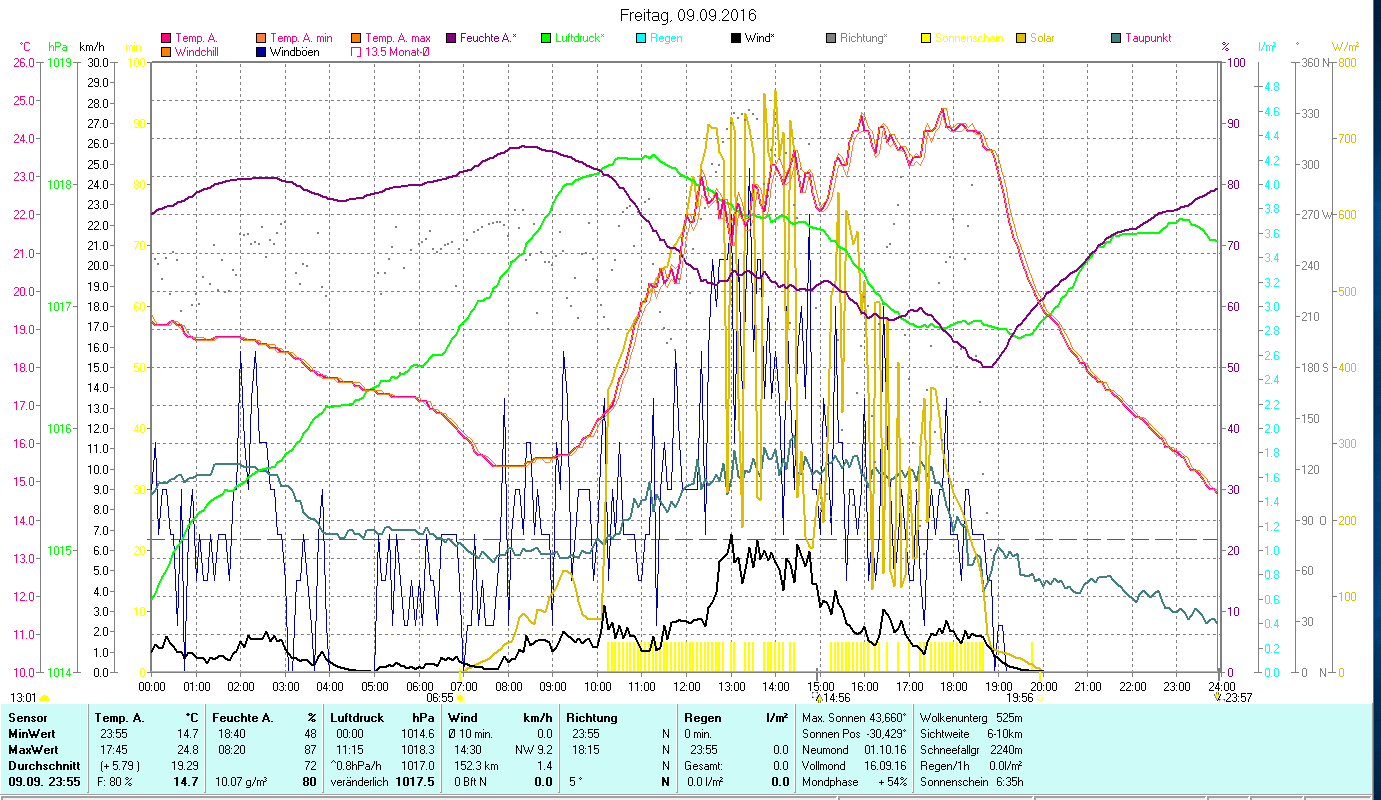This screenshot has width=1381, height=800.
Task: Click the gray Richtung* legend swatch
Action: [x=832, y=38]
